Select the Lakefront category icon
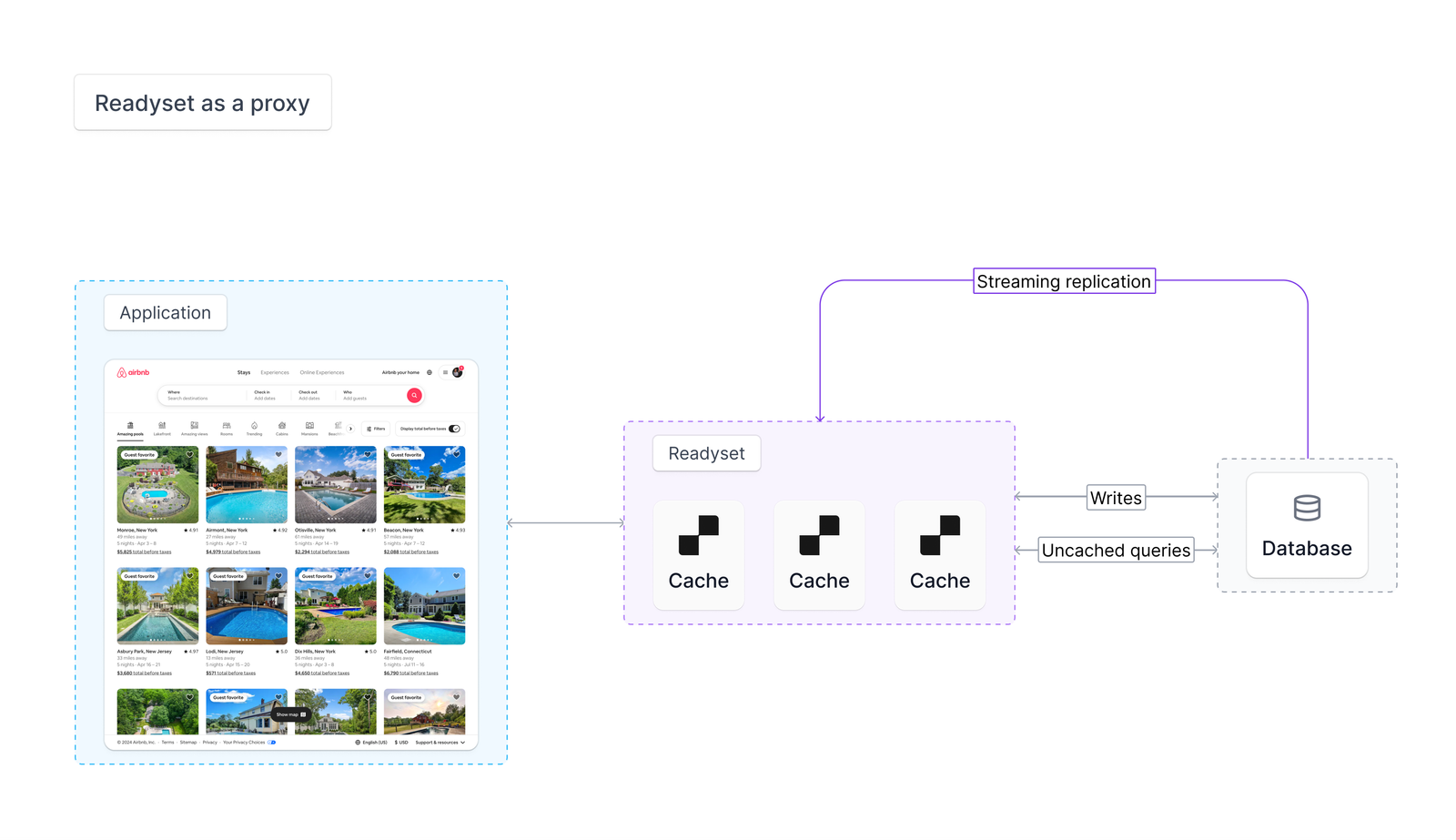The height and width of the screenshot is (840, 1456). click(x=163, y=425)
